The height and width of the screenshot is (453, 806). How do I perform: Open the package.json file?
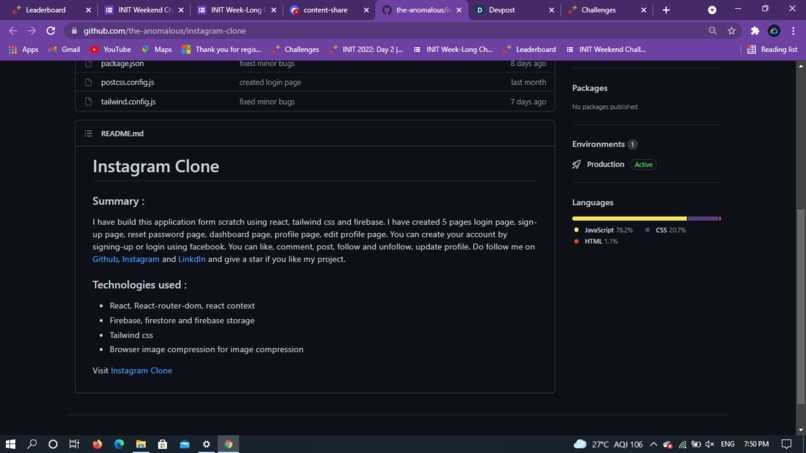click(122, 64)
